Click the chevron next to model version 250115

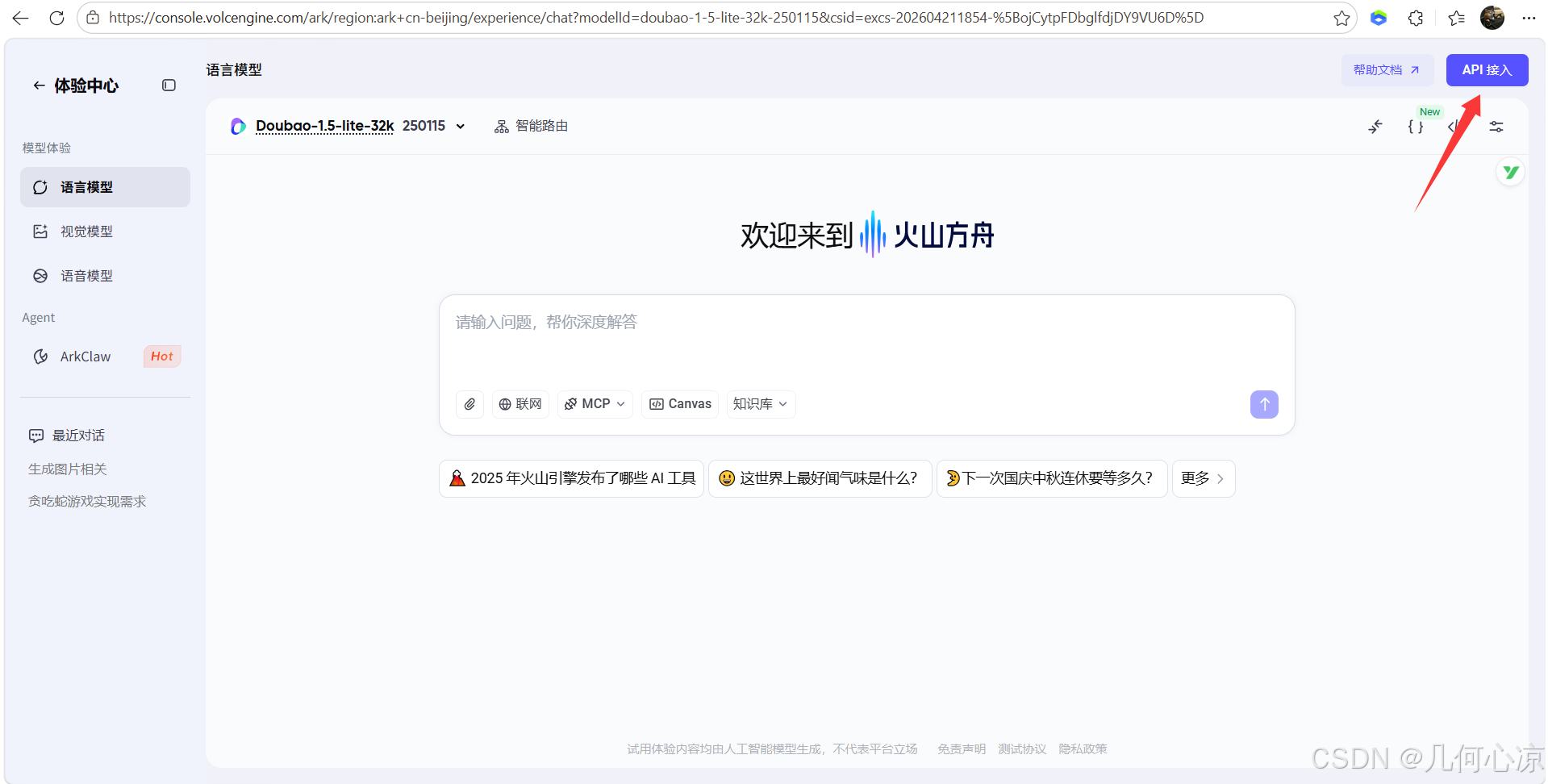click(x=461, y=127)
